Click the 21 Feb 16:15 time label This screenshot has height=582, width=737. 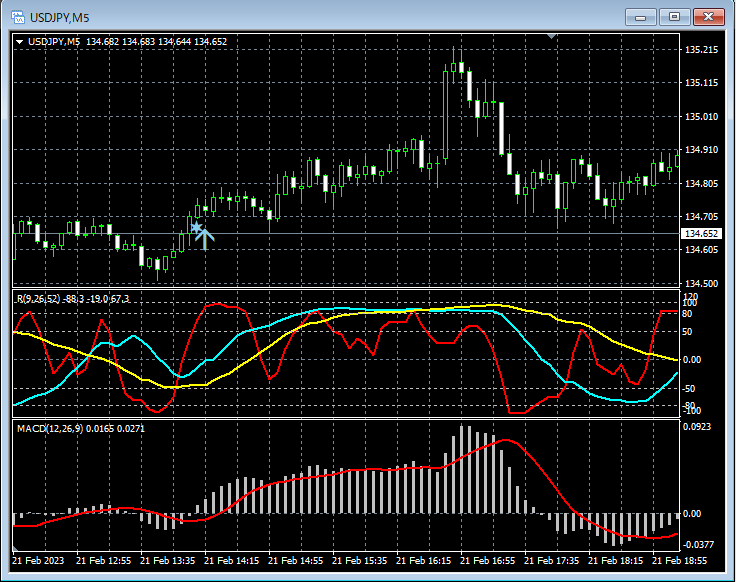tap(423, 561)
